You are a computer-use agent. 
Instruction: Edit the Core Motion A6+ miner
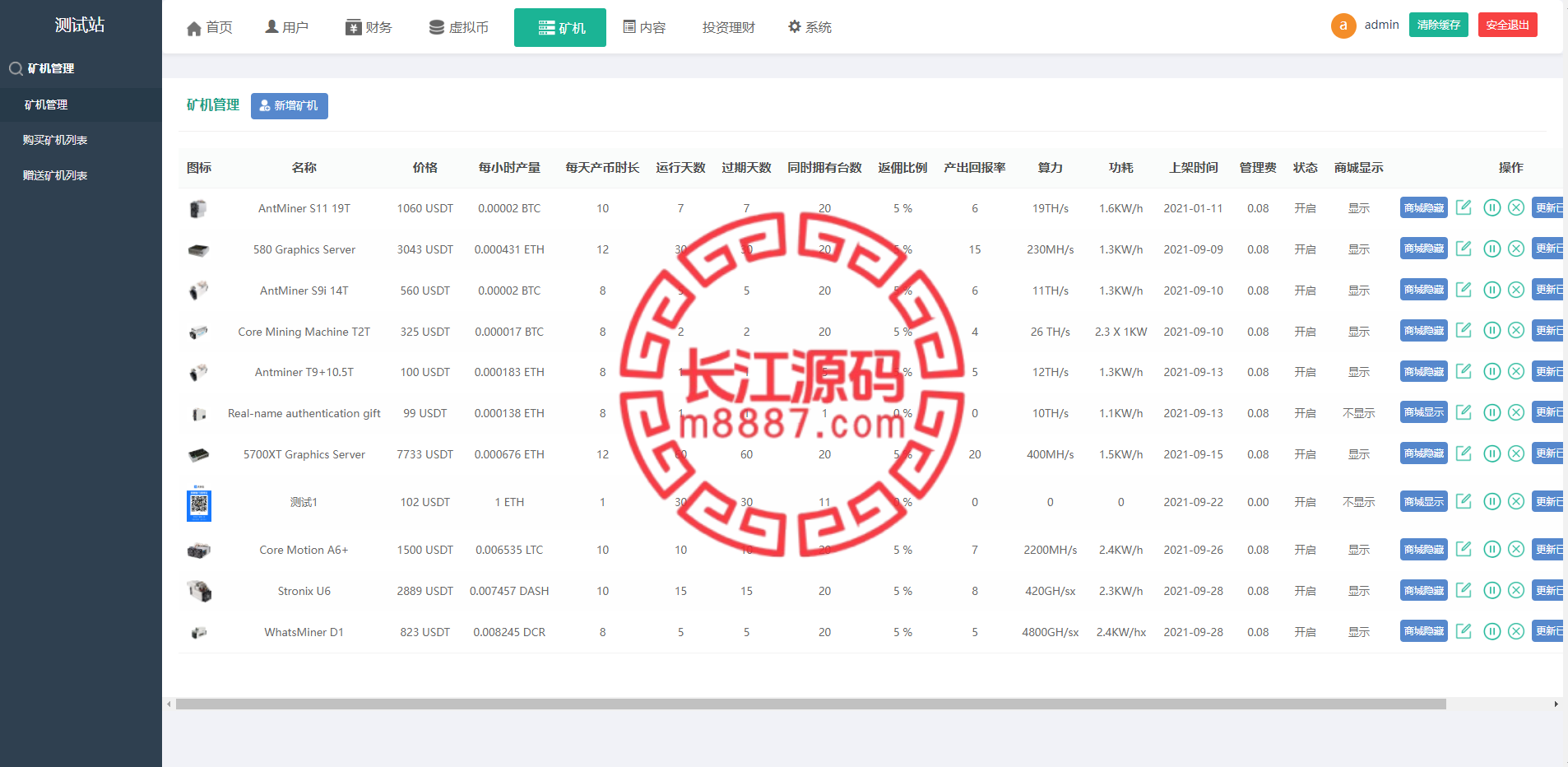point(1464,549)
